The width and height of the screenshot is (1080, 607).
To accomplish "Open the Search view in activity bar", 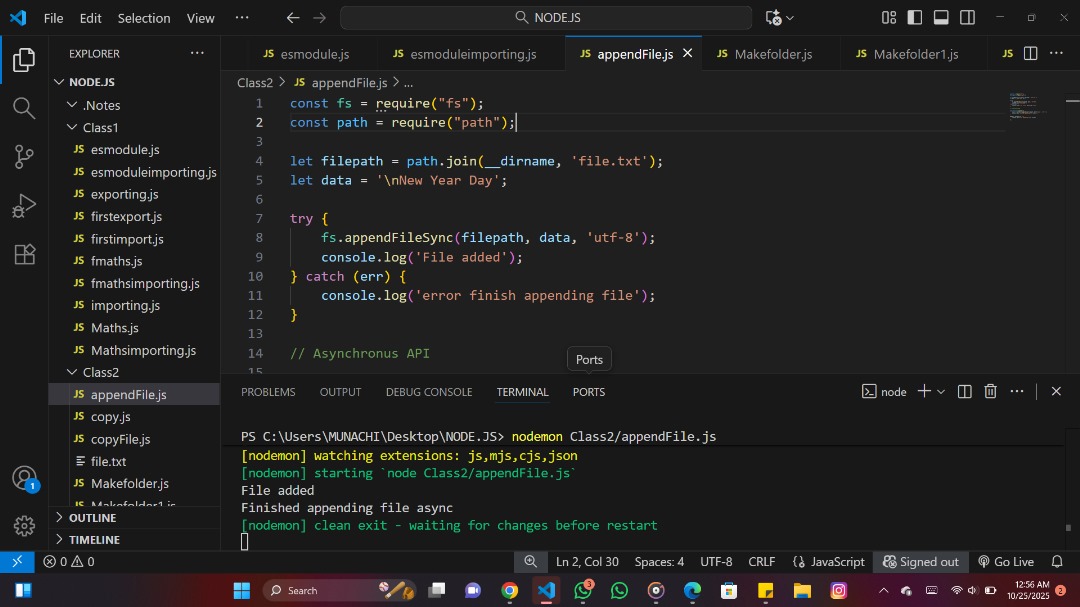I will pos(24,107).
